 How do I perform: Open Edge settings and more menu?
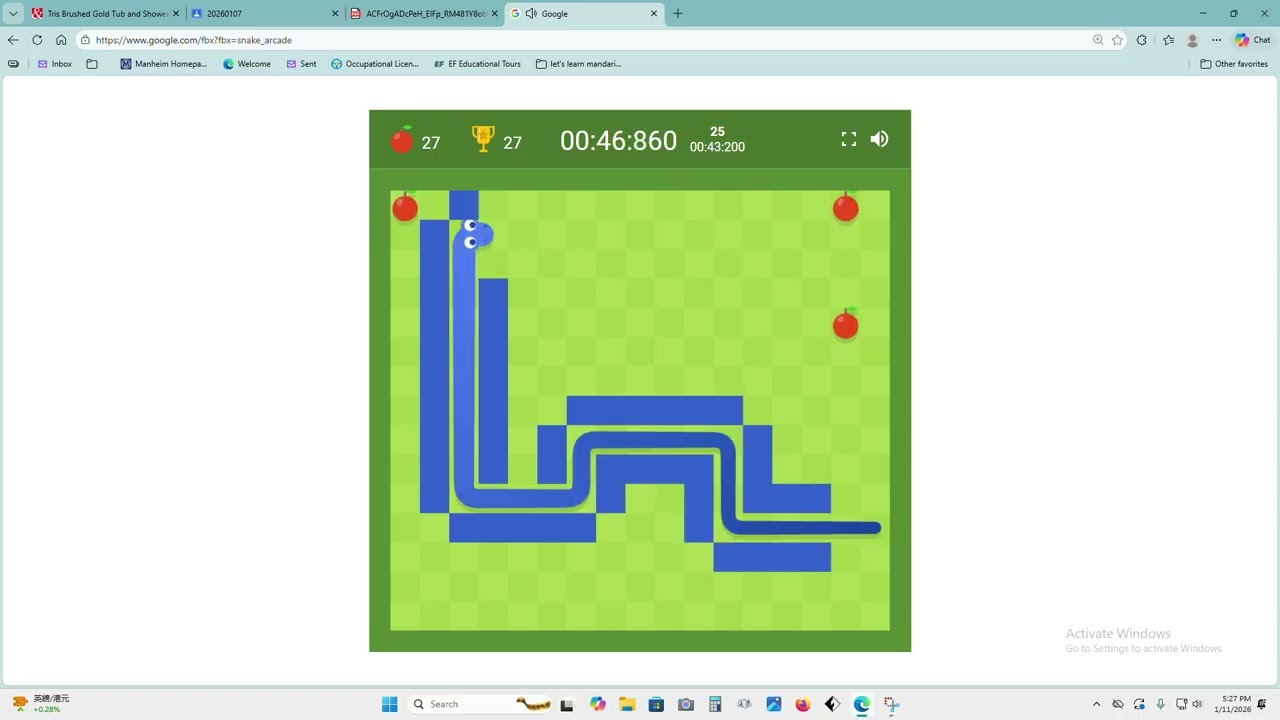click(1216, 40)
